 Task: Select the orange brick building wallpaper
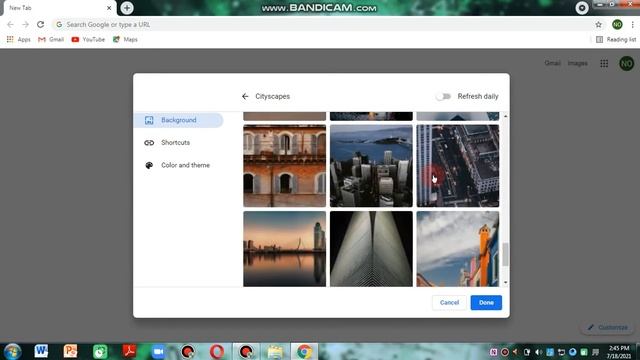tap(284, 166)
